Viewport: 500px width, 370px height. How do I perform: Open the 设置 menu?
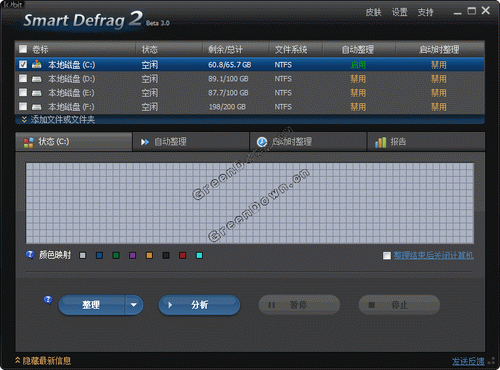(399, 12)
